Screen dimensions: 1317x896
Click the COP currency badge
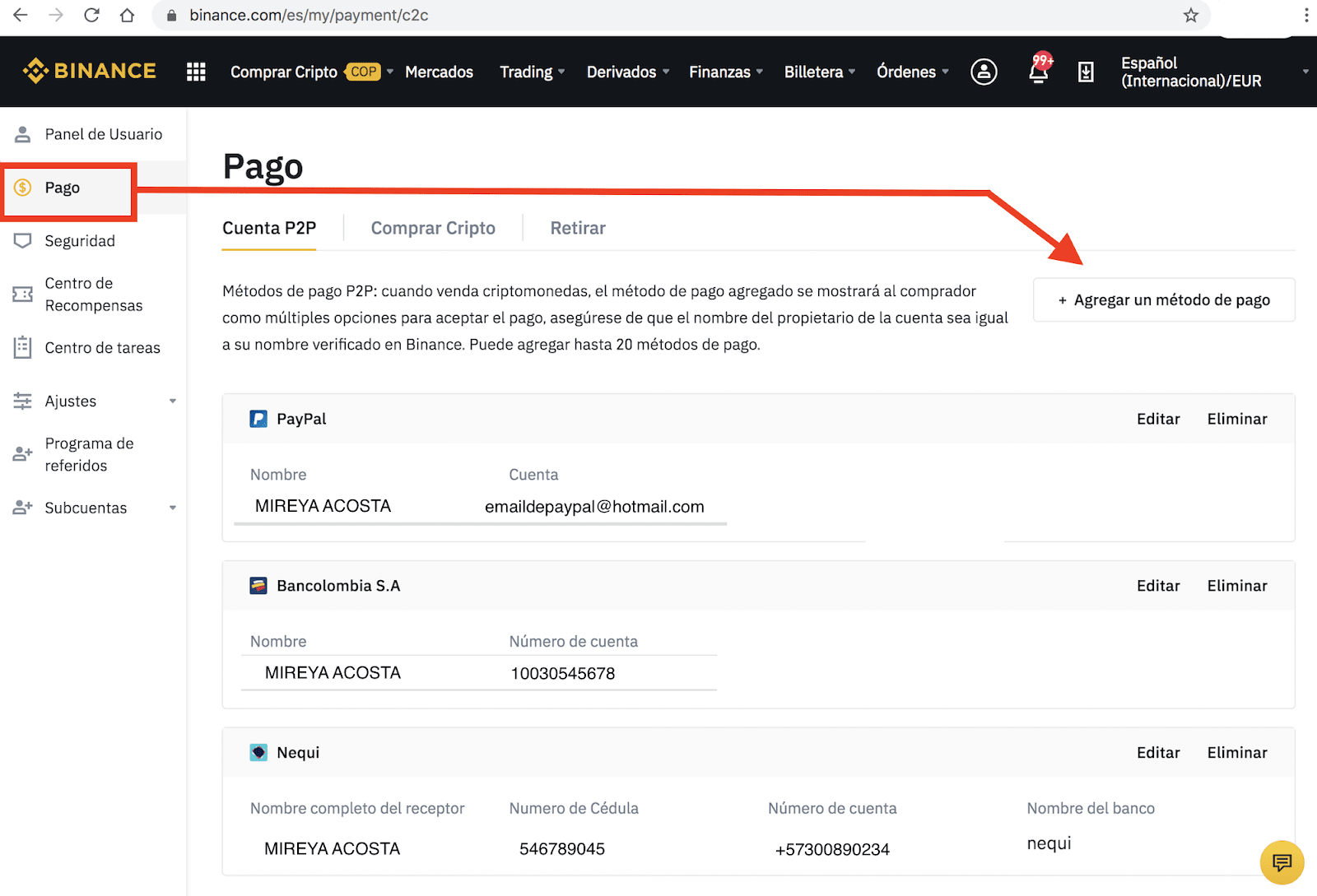coord(363,72)
